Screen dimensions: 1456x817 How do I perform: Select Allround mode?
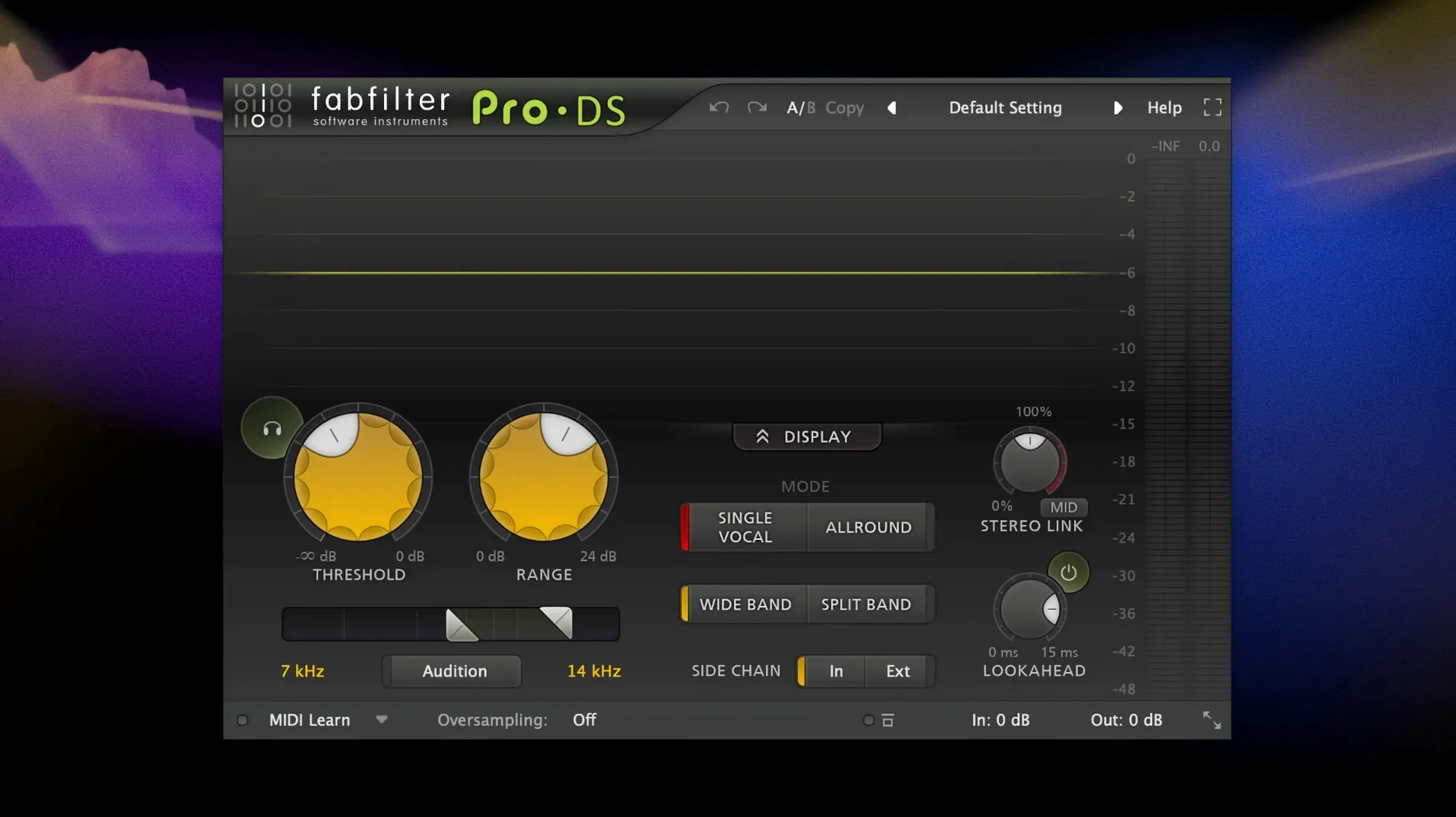pos(869,528)
